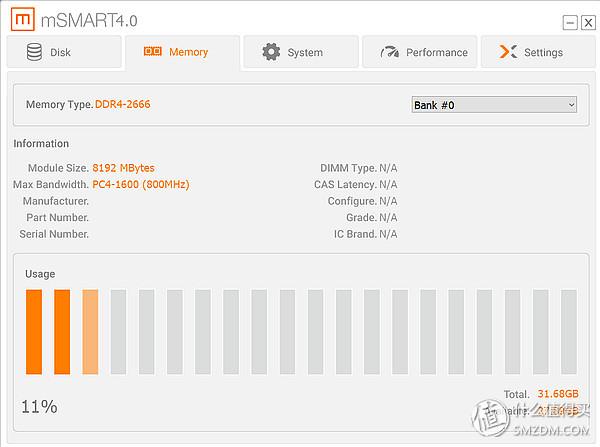The image size is (600, 447).
Task: Click the light-orange third usage bar
Action: (x=90, y=332)
